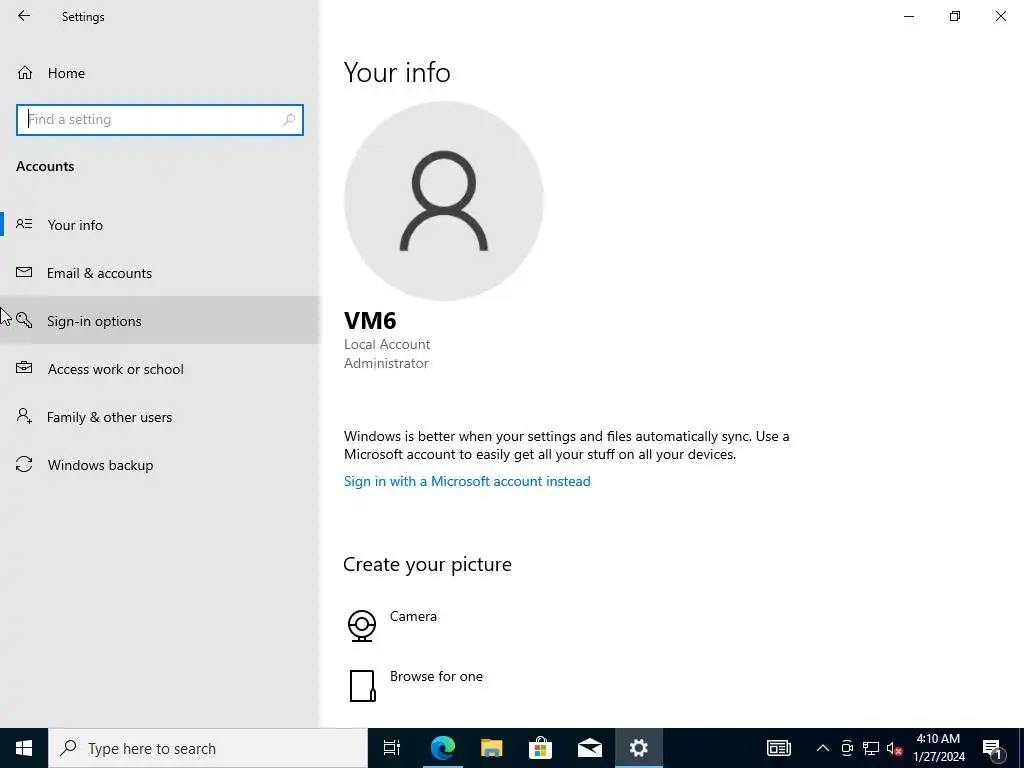Viewport: 1024px width, 768px height.
Task: Click the Windows backup sync icon
Action: click(x=24, y=464)
